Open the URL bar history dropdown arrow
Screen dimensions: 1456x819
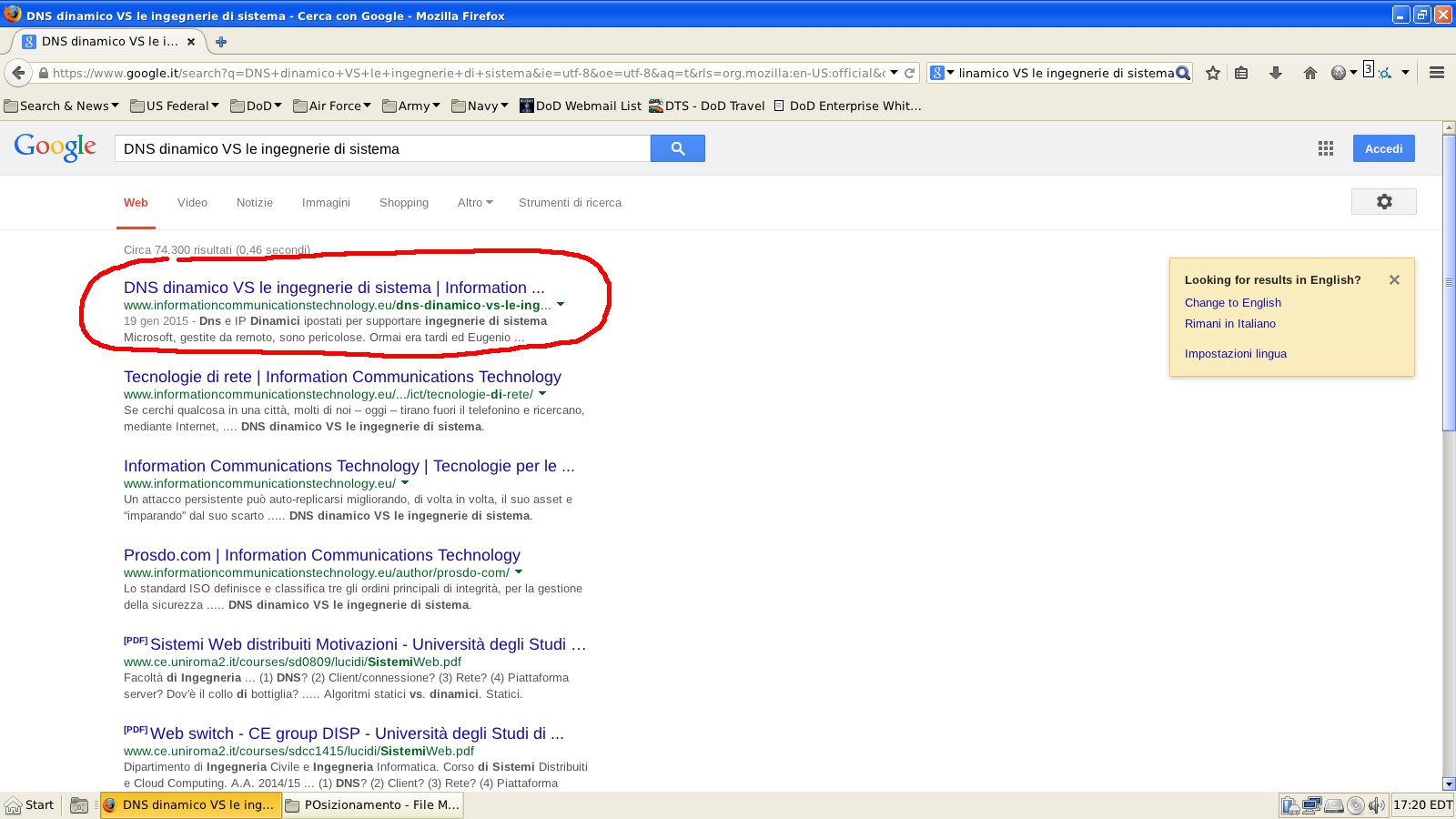point(894,73)
